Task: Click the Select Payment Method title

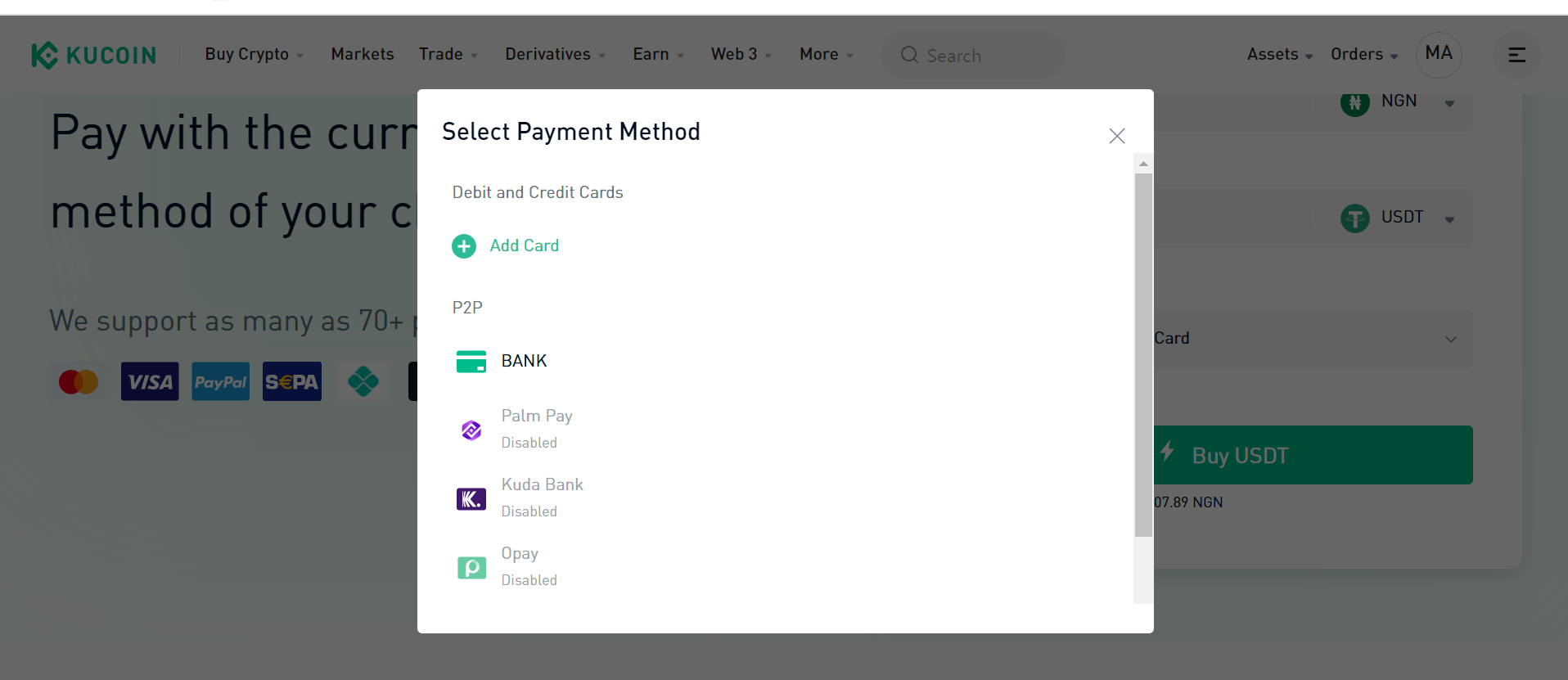Action: coord(571,132)
